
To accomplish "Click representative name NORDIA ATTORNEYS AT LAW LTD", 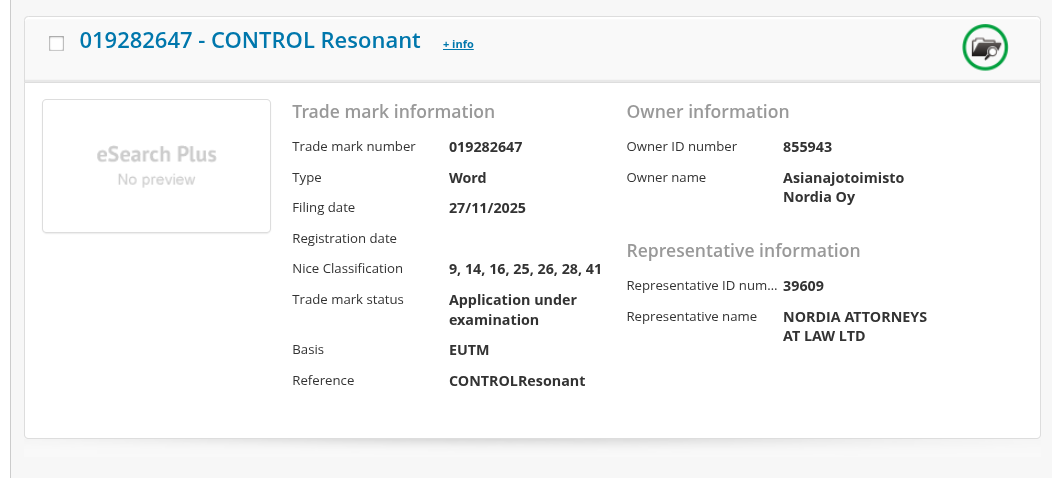I will (854, 326).
